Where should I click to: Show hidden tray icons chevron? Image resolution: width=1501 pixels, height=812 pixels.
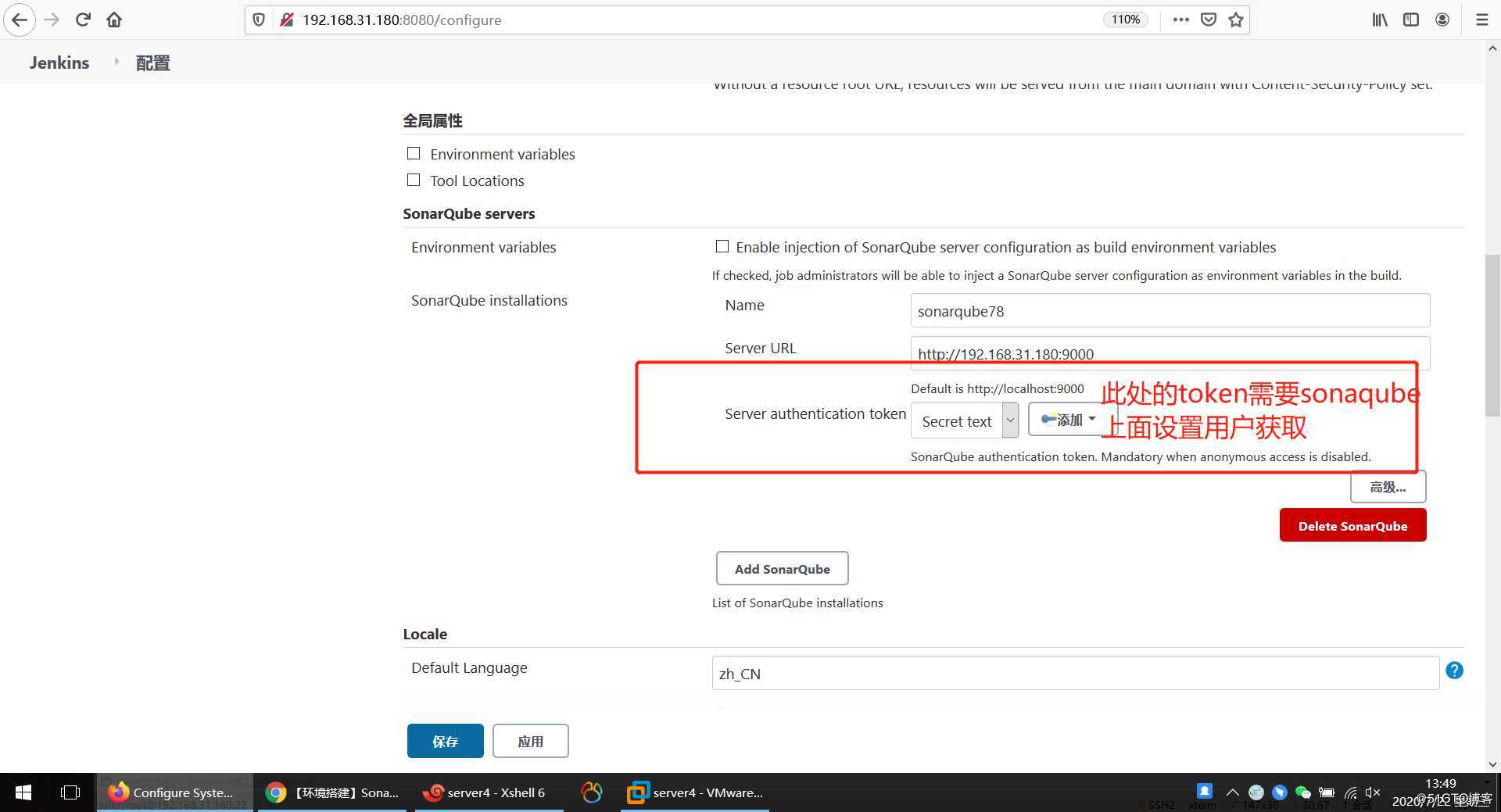point(1232,792)
